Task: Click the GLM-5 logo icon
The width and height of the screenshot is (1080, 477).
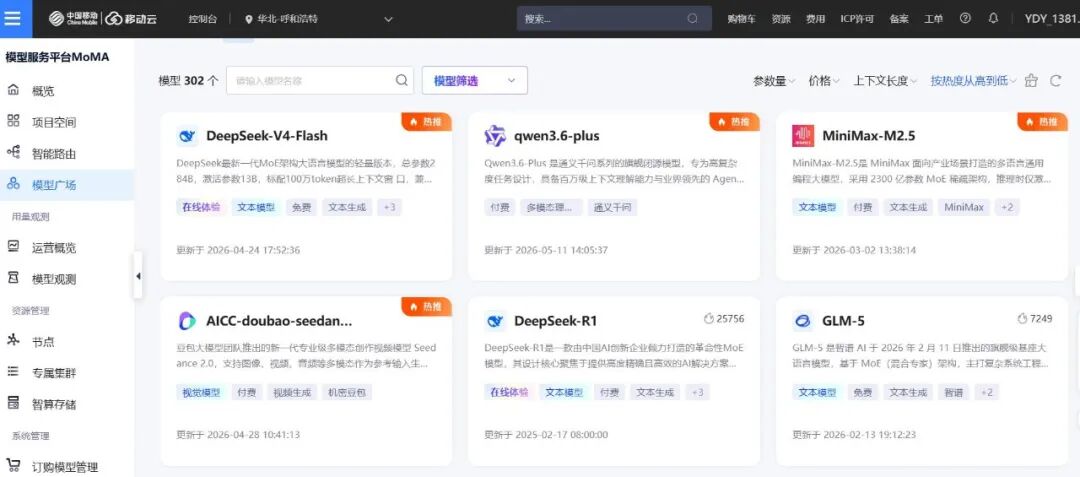Action: 802,321
